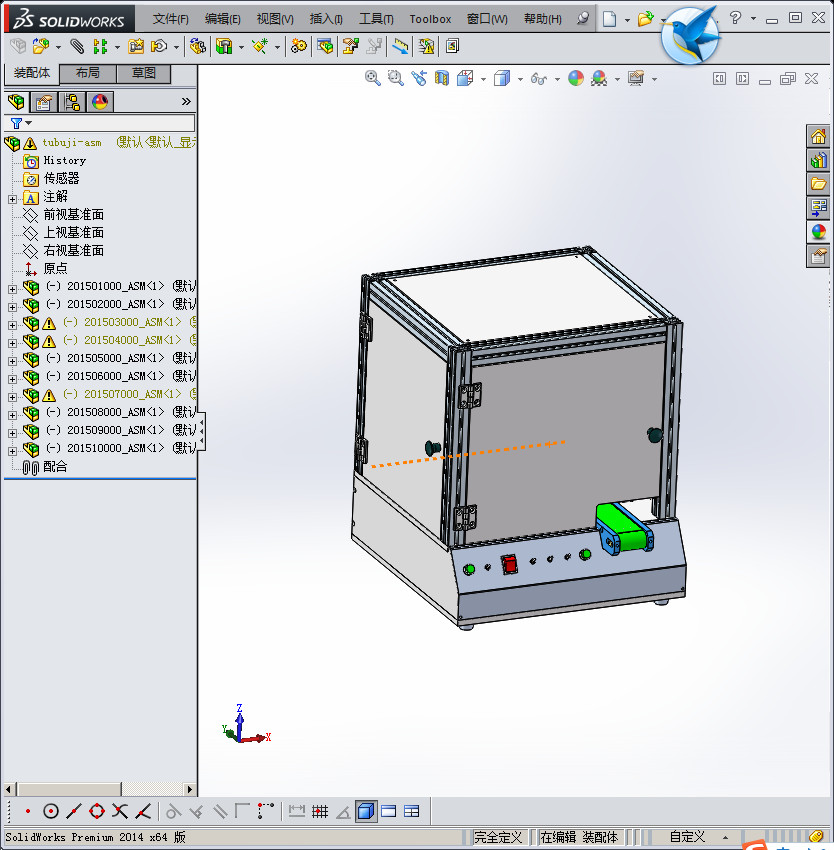Toggle the intersection snap button

point(120,812)
